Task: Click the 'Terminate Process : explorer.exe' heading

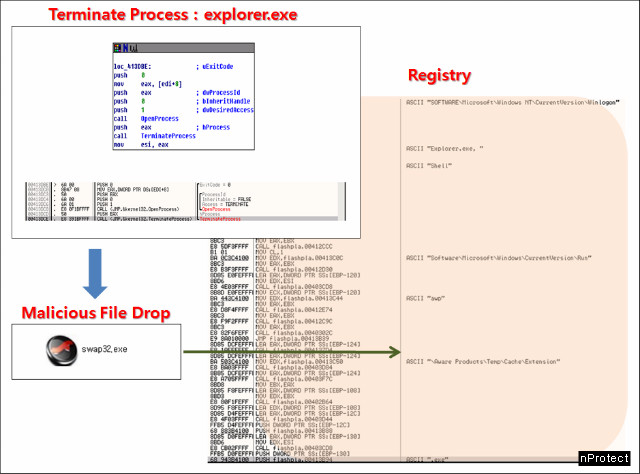Action: point(173,15)
